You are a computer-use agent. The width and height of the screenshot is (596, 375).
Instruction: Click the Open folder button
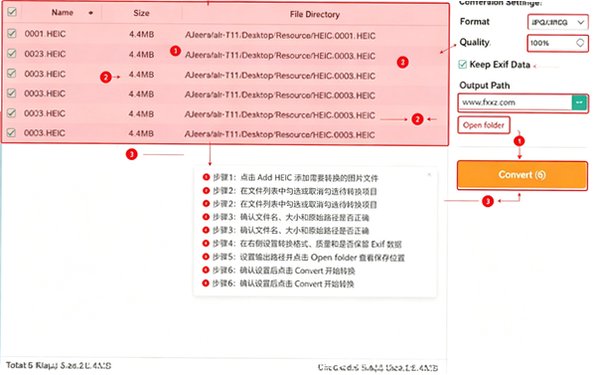click(483, 125)
